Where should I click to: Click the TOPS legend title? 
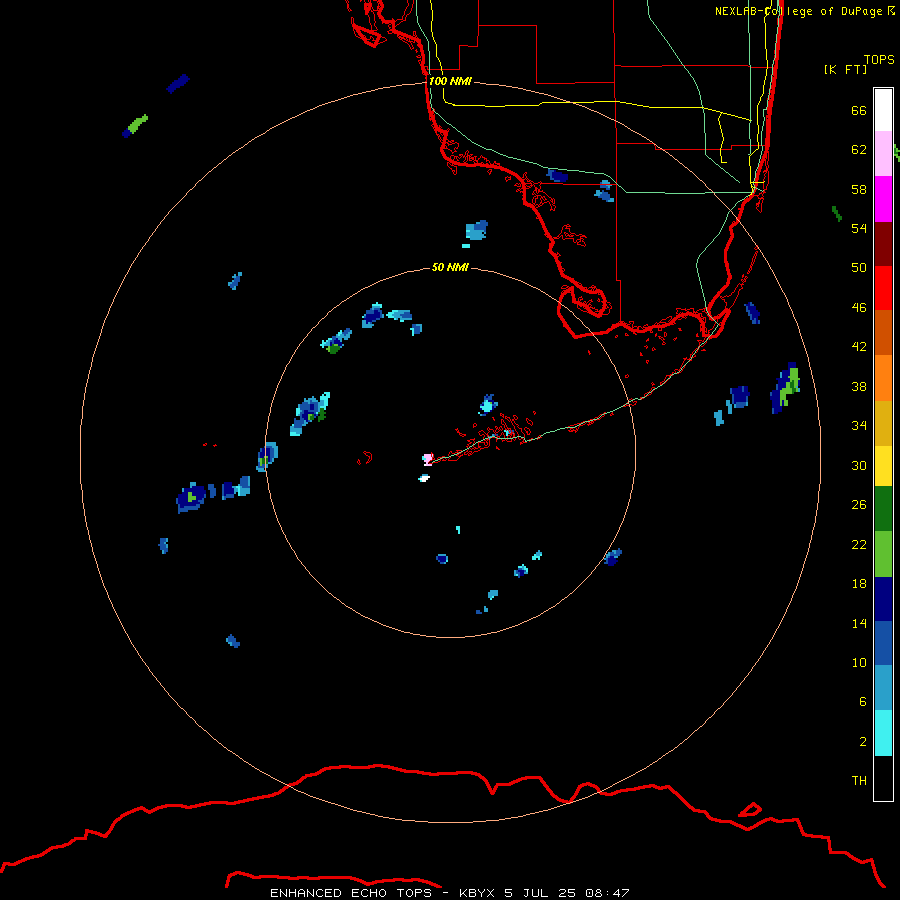tap(879, 59)
